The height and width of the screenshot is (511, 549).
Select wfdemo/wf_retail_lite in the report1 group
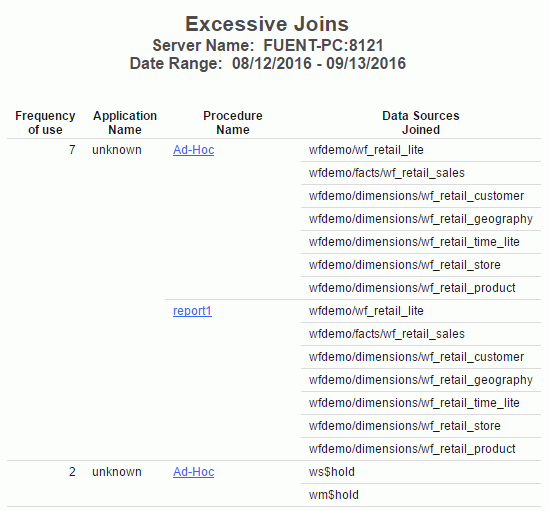366,311
